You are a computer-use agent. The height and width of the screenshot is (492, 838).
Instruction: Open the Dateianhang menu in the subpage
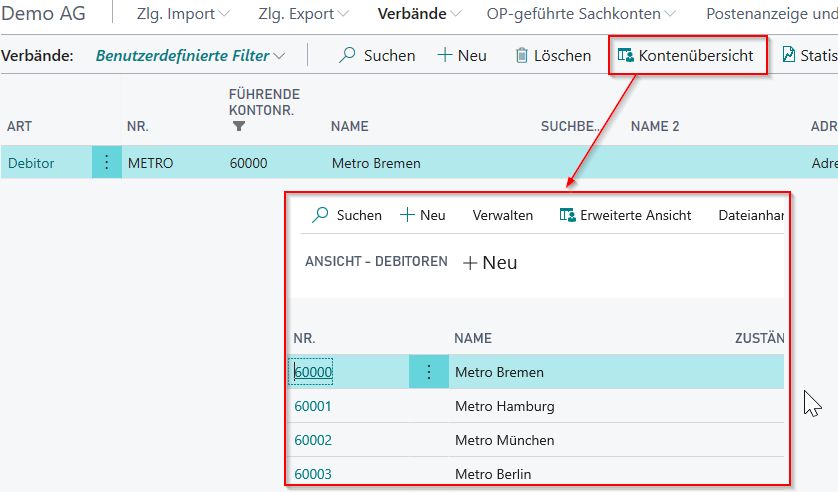pyautogui.click(x=751, y=215)
